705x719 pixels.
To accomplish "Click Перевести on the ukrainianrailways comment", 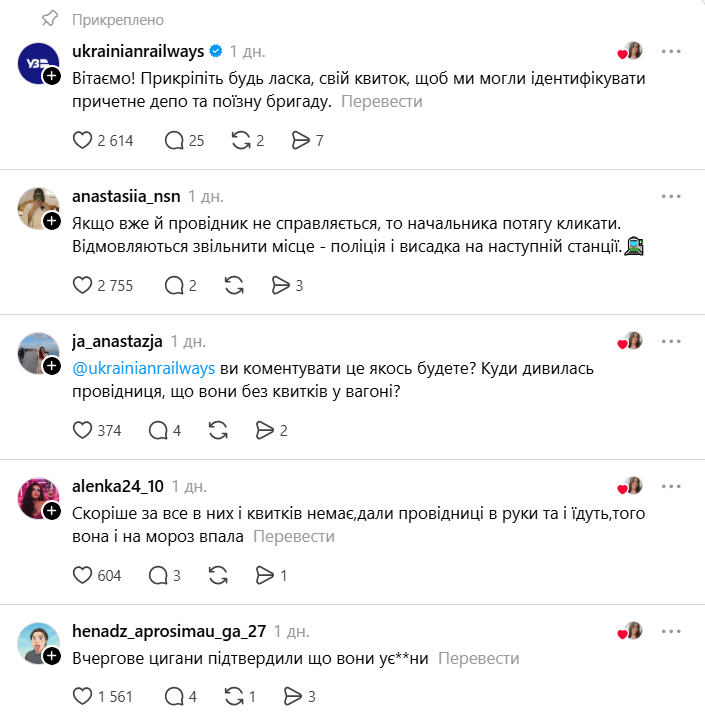I will pyautogui.click(x=382, y=102).
